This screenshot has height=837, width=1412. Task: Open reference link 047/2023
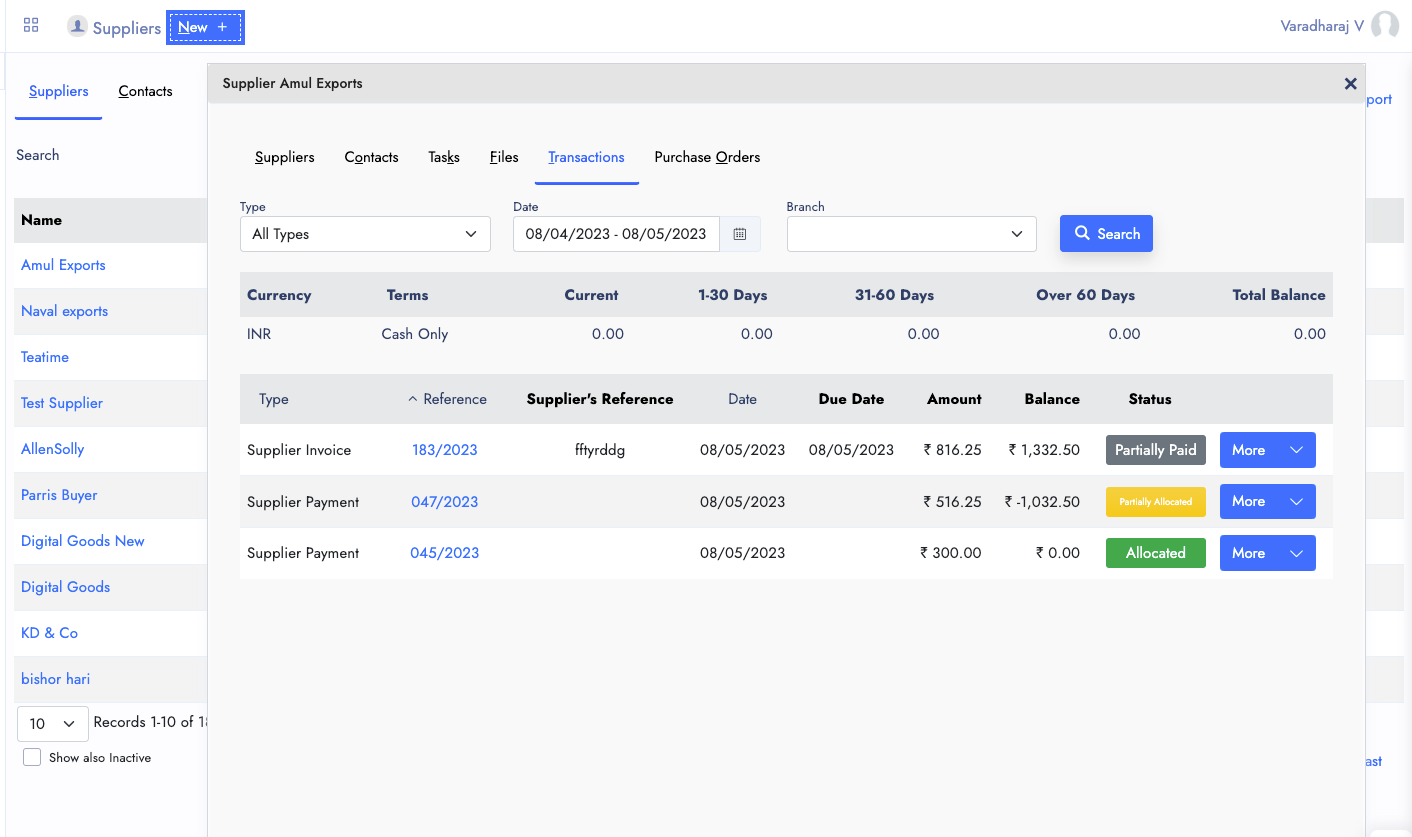(x=445, y=502)
